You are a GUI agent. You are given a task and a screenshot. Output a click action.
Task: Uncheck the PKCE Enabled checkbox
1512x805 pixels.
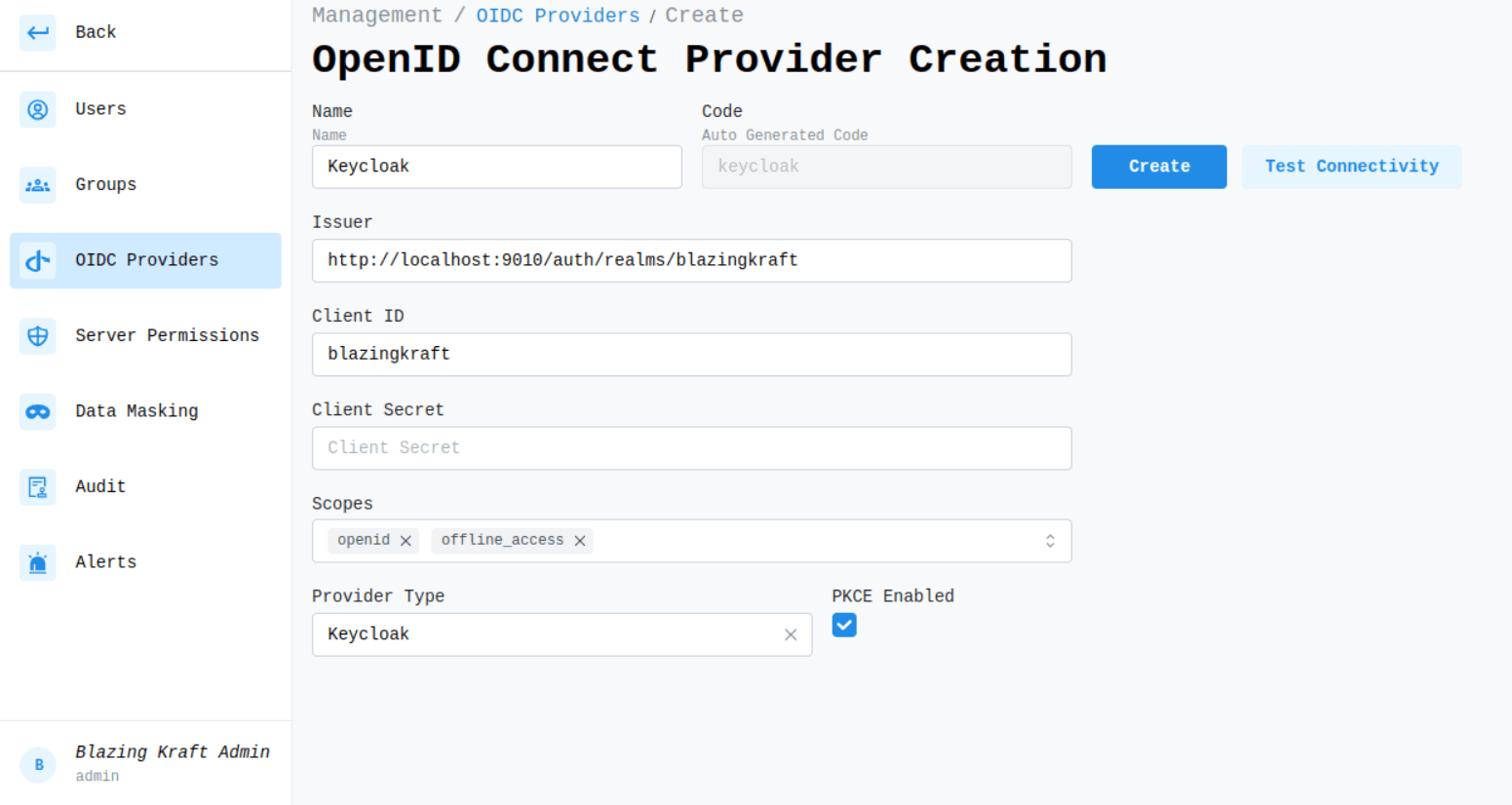[844, 625]
